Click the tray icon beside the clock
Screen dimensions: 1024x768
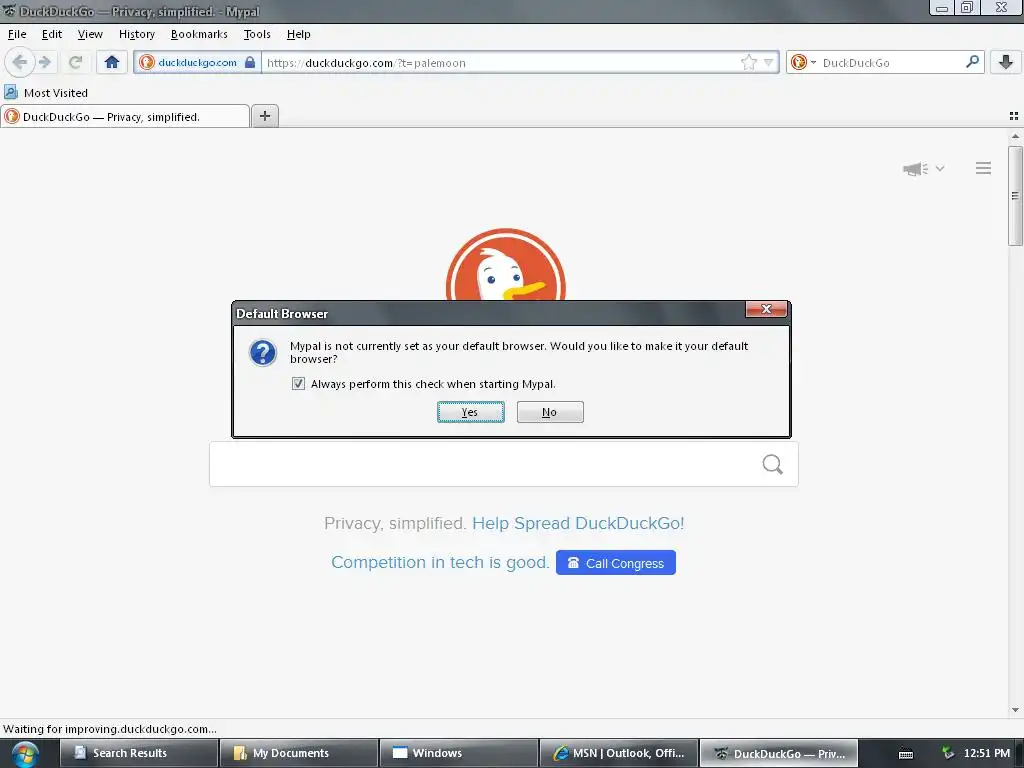(x=948, y=753)
